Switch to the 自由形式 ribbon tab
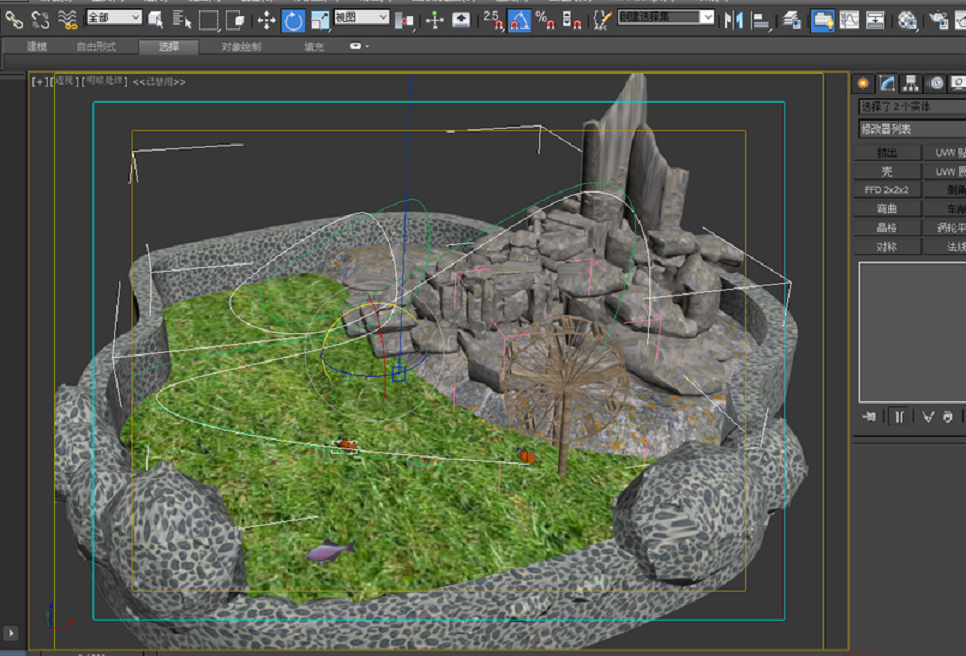Image resolution: width=966 pixels, height=656 pixels. [x=96, y=47]
